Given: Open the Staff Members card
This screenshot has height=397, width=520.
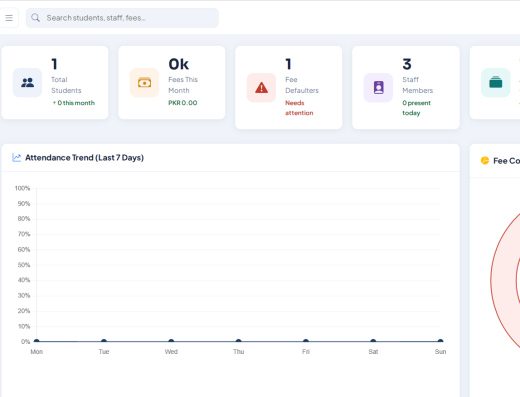Looking at the screenshot, I should tap(406, 88).
